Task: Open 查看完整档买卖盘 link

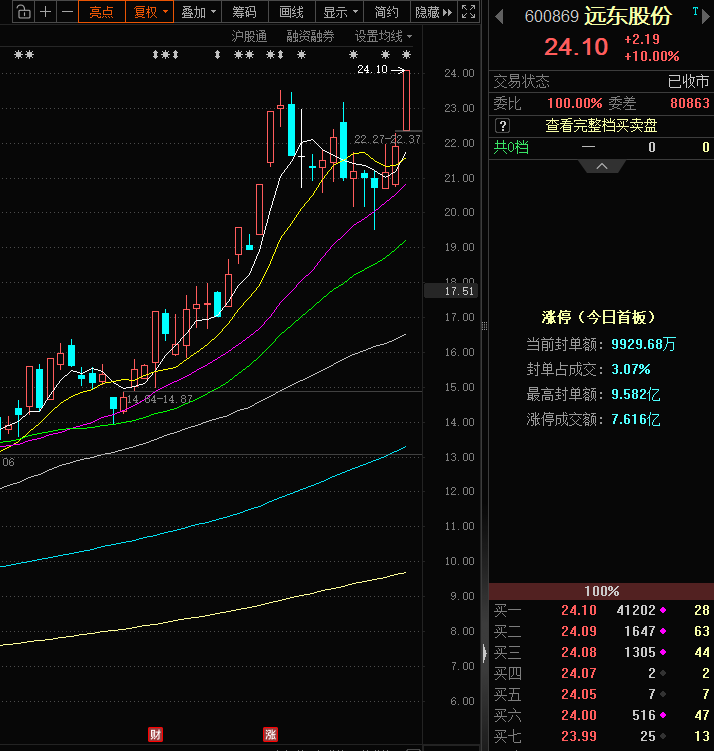Action: pyautogui.click(x=601, y=125)
